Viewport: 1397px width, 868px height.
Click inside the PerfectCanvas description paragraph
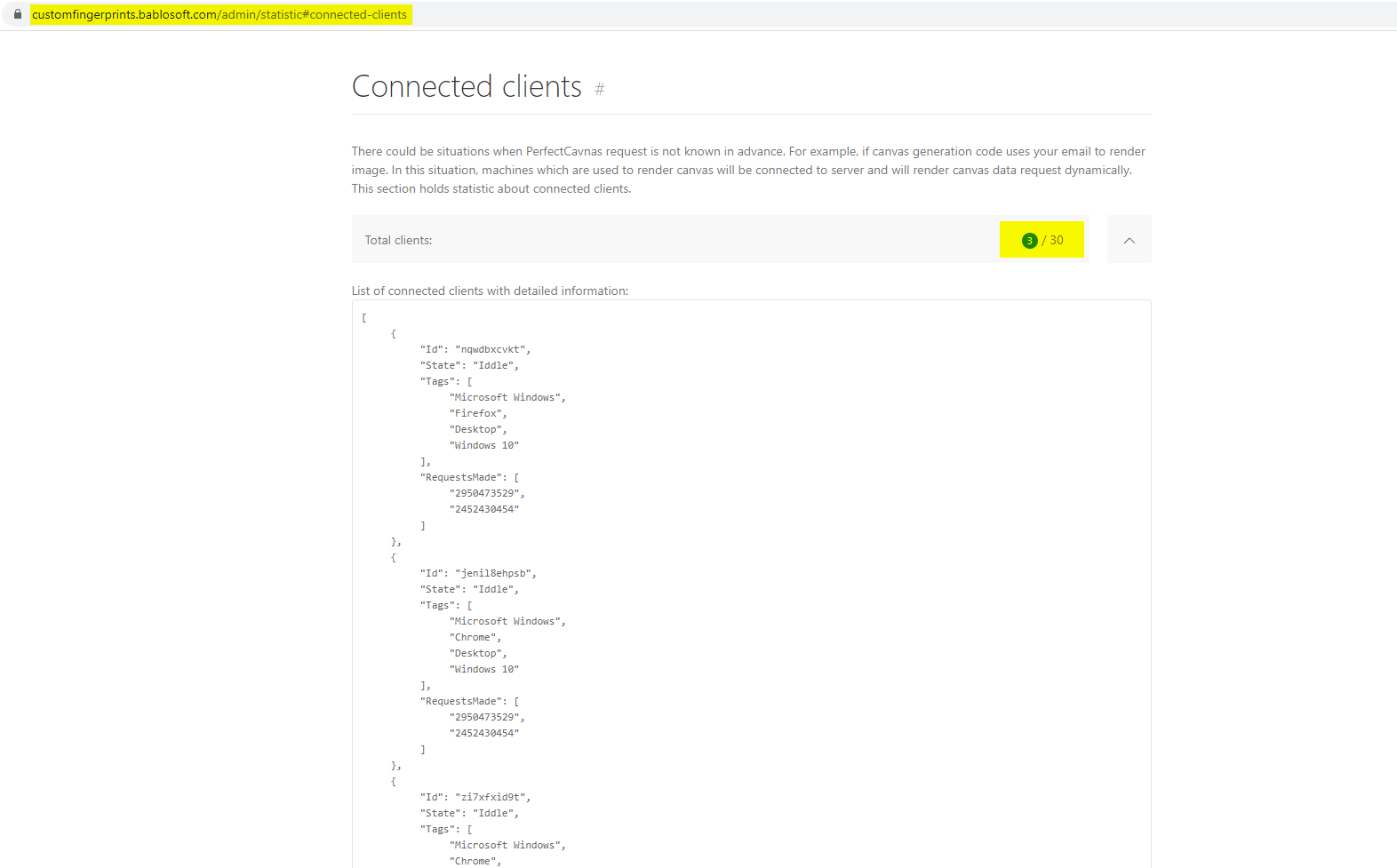[748, 170]
